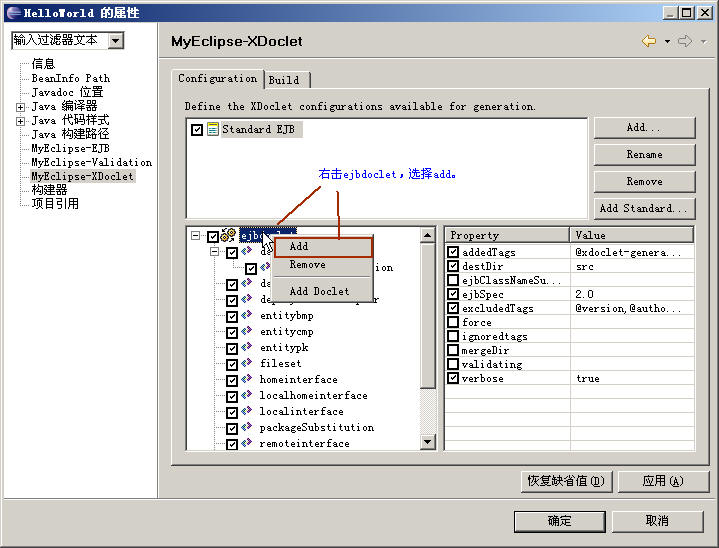Click the ejbdoclet gear icon
The height and width of the screenshot is (548, 719).
(x=228, y=235)
